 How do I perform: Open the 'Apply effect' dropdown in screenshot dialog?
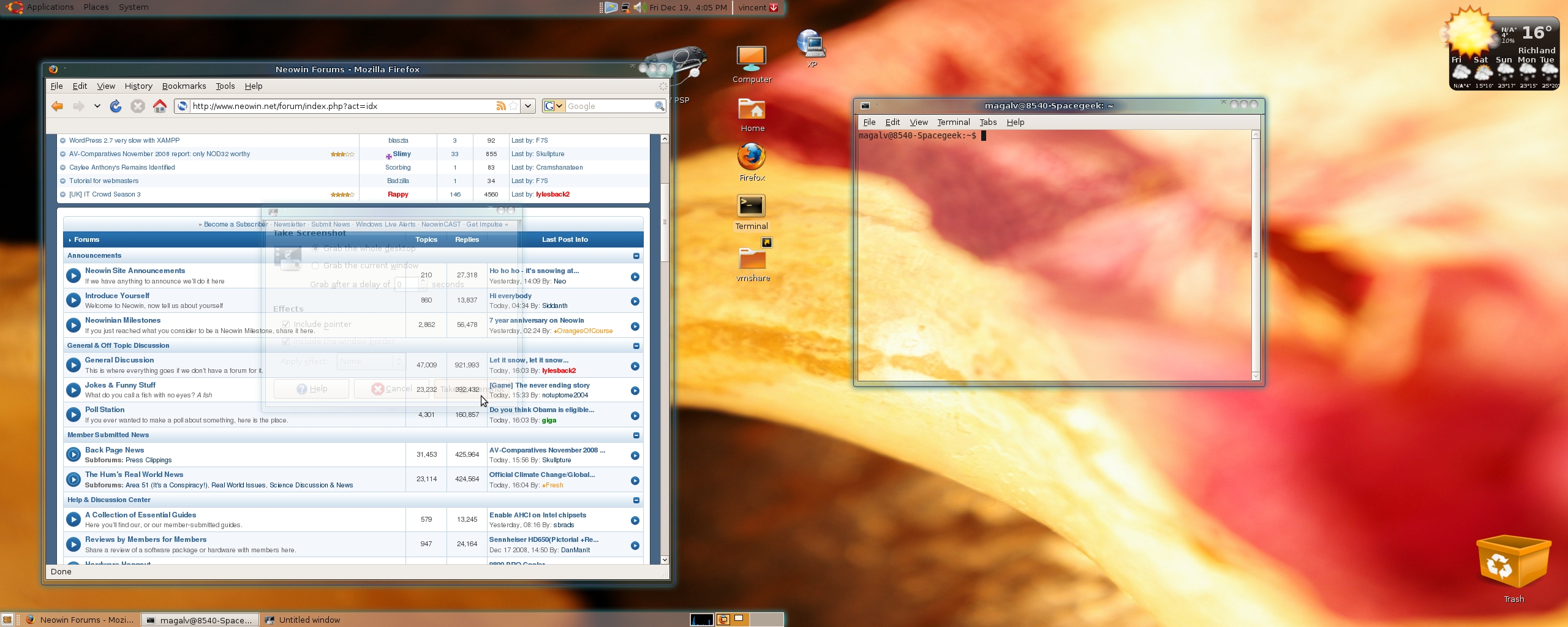[x=371, y=362]
